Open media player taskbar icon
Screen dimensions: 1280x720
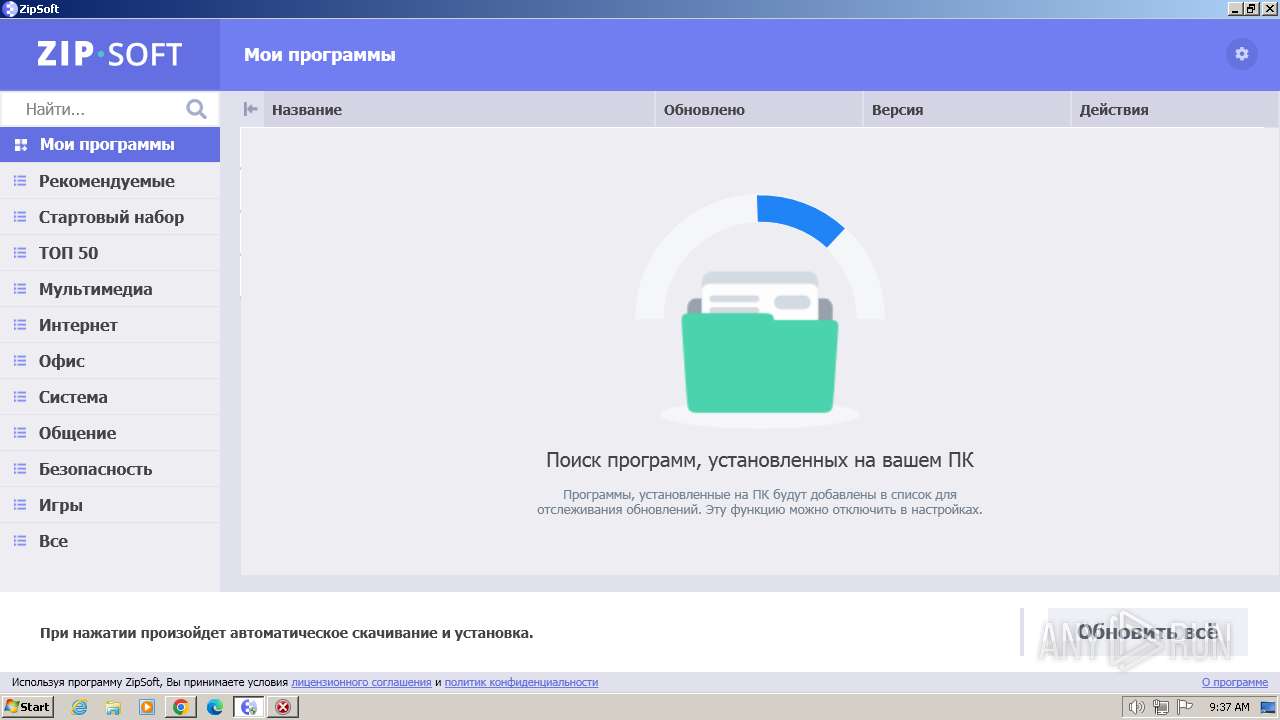point(147,707)
